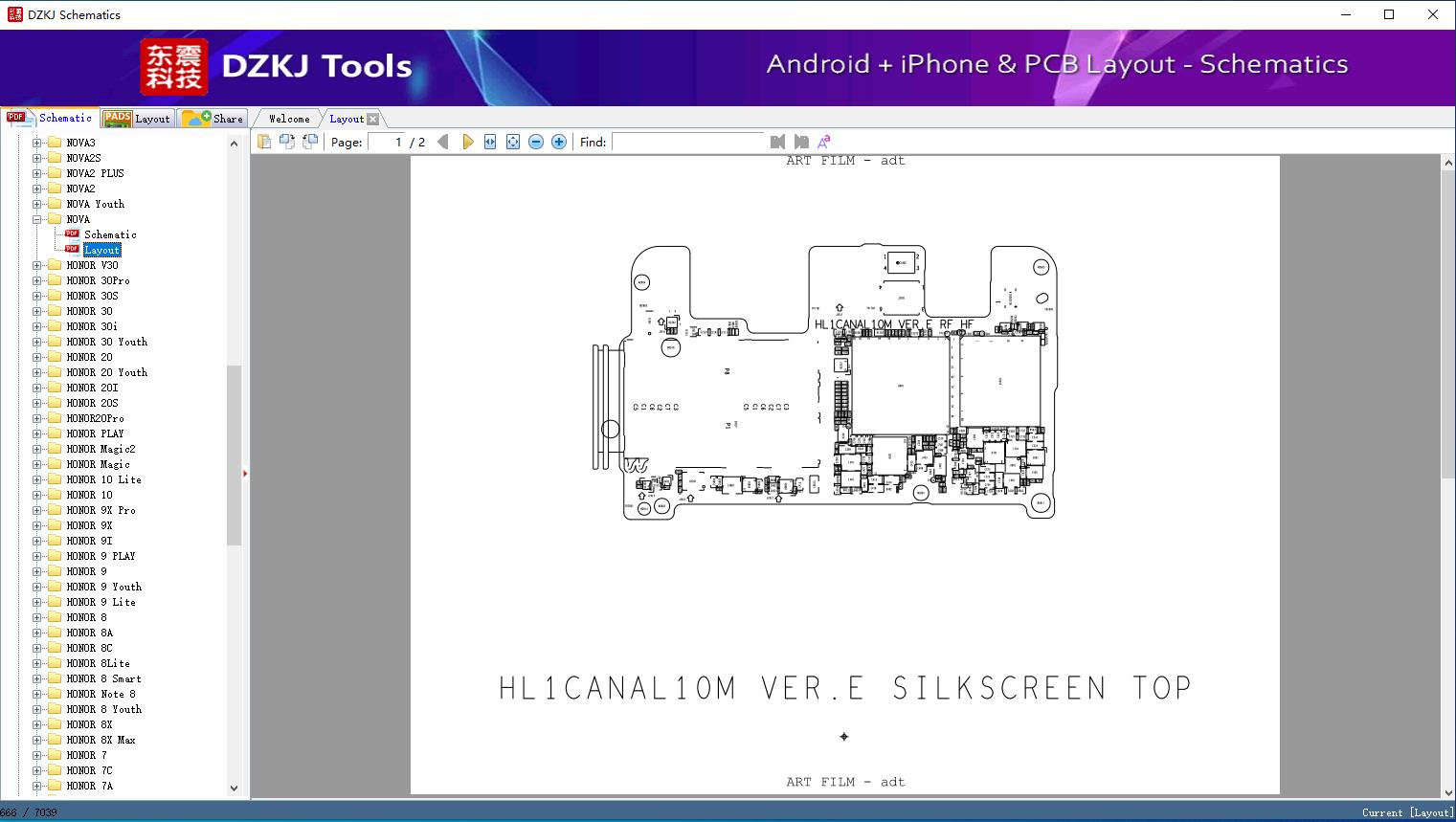Click the HONOR Magic2 folder icon
The height and width of the screenshot is (822, 1456).
pos(55,449)
